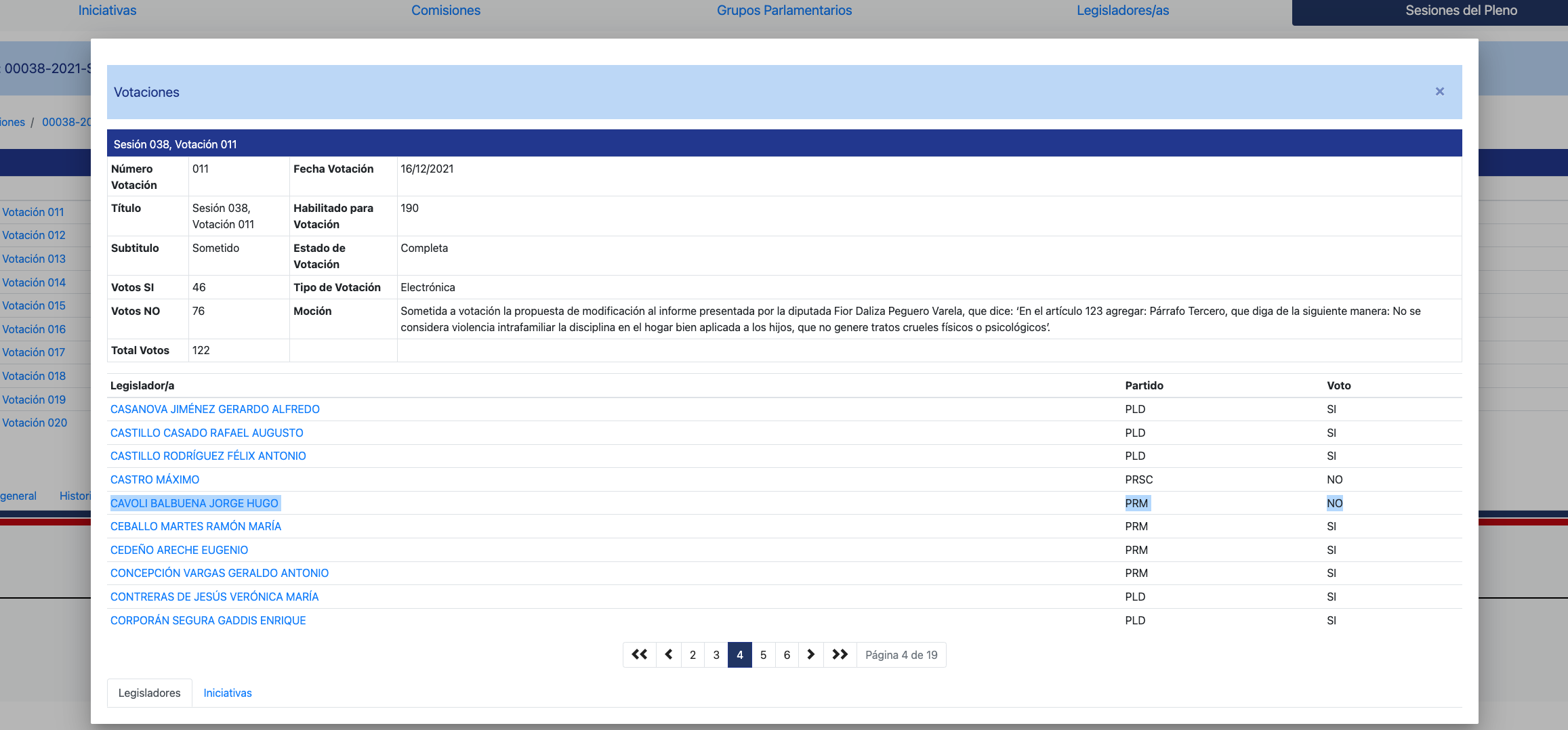
Task: Open legislator CAVOLI BALBUENA JORGE HUGO
Action: (x=194, y=503)
